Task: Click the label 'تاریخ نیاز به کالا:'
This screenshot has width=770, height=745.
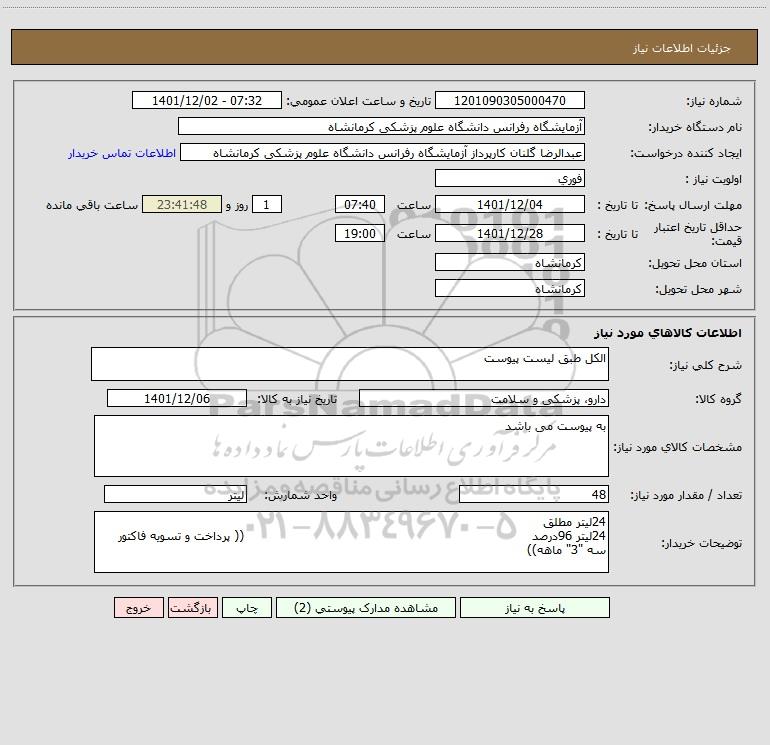Action: pyautogui.click(x=297, y=399)
